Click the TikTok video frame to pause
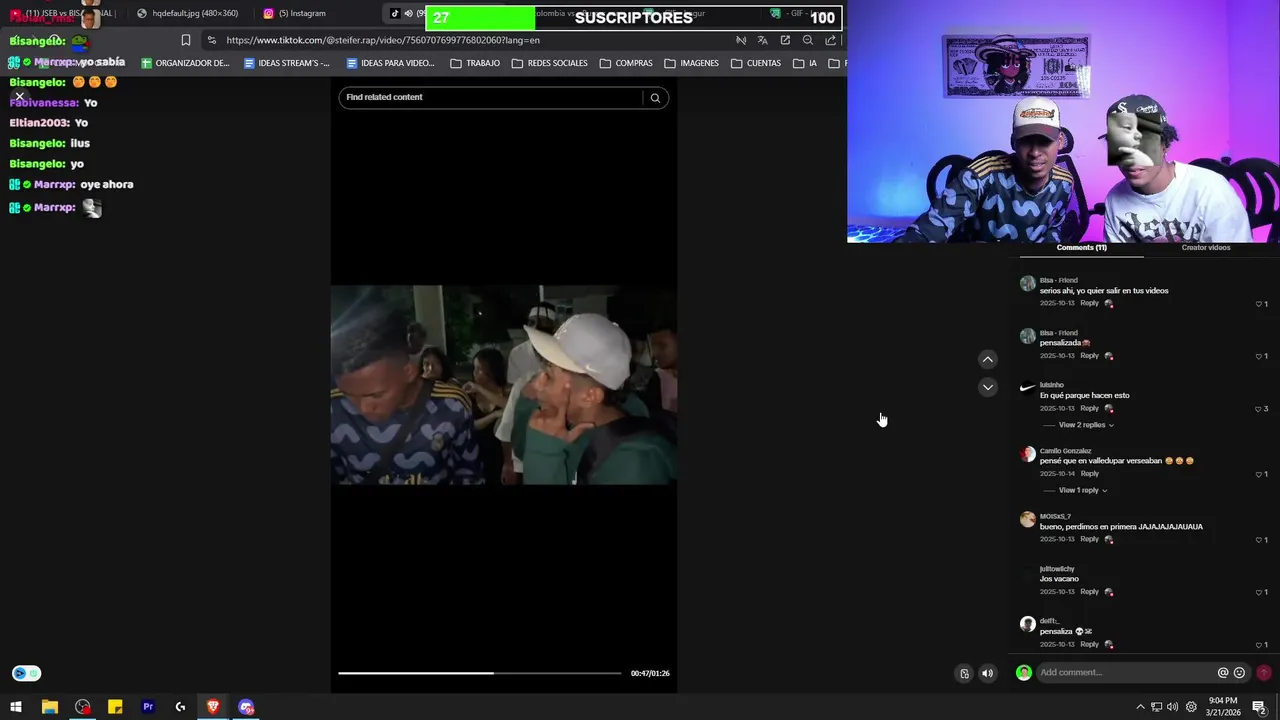The width and height of the screenshot is (1280, 720). click(x=504, y=385)
